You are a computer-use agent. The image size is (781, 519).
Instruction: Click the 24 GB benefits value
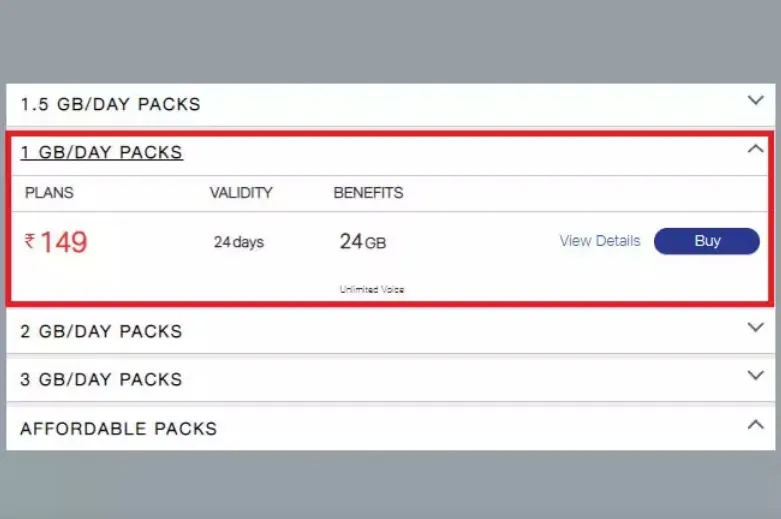pos(363,242)
